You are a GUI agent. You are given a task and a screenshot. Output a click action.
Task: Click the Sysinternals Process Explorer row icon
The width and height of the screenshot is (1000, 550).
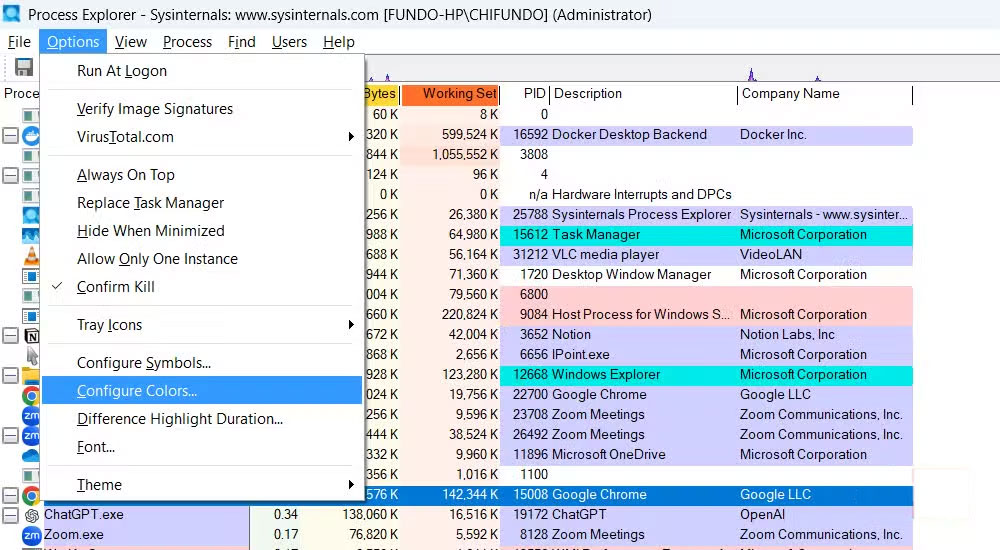31,215
